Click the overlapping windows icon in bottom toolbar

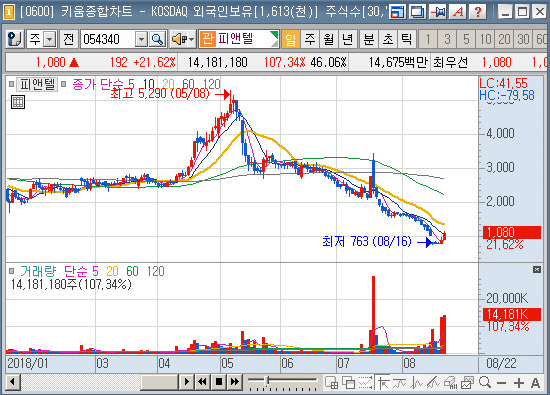click(x=349, y=382)
